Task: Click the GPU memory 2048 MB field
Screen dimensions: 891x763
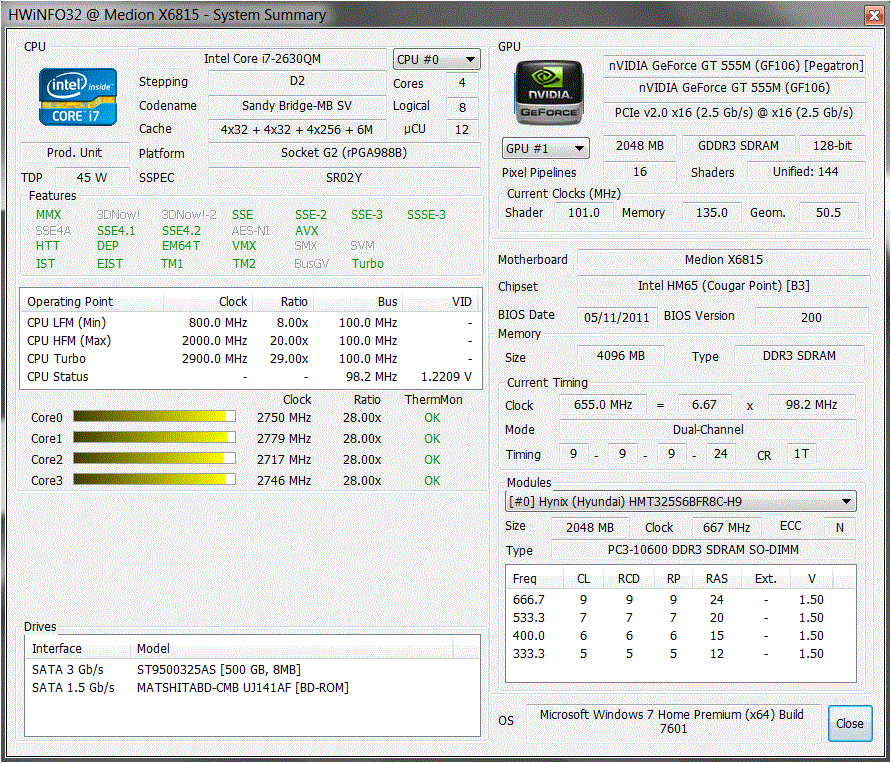Action: [x=640, y=145]
